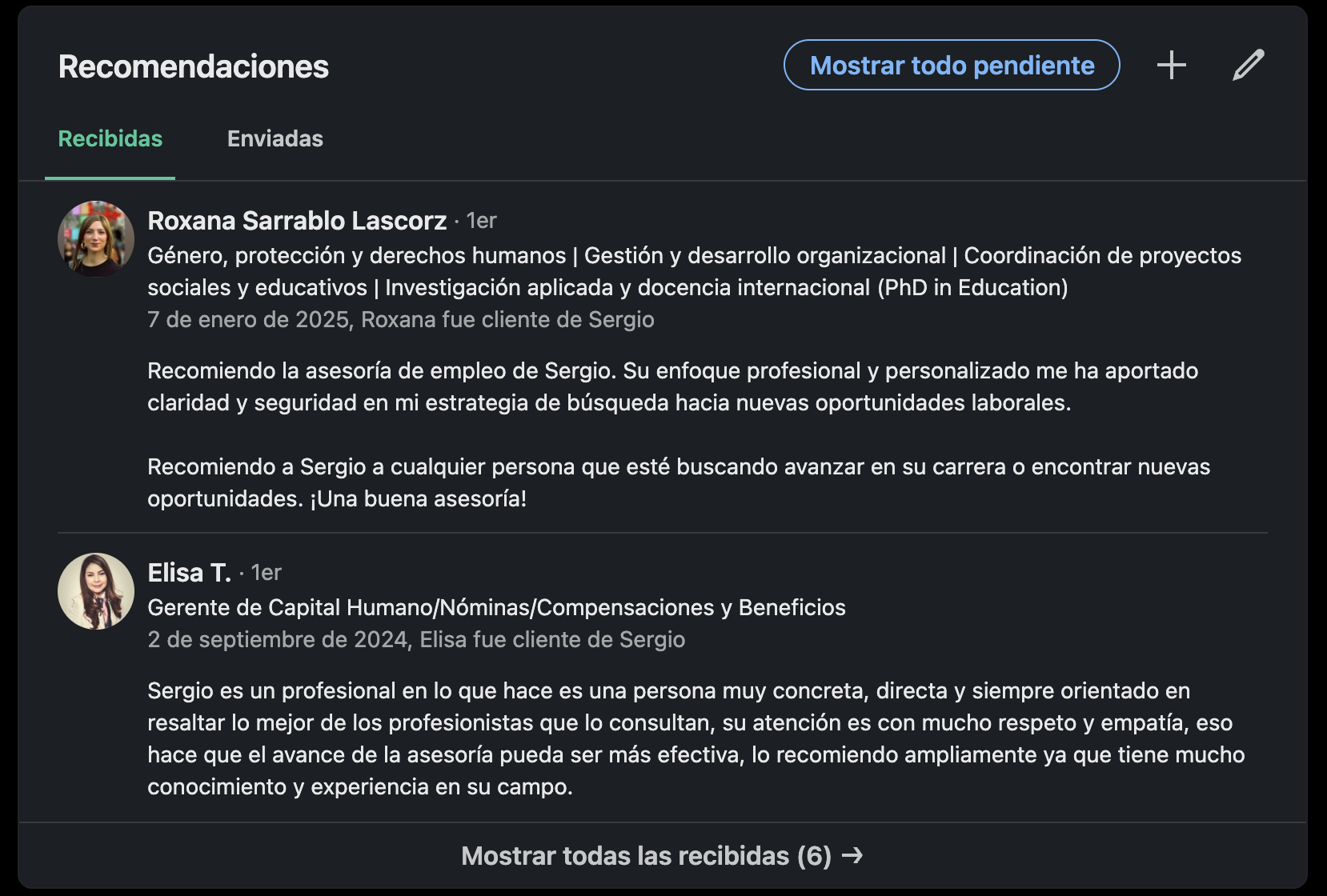This screenshot has height=896, width=1327.
Task: Open Elisa T.'s profile photo
Action: [96, 591]
